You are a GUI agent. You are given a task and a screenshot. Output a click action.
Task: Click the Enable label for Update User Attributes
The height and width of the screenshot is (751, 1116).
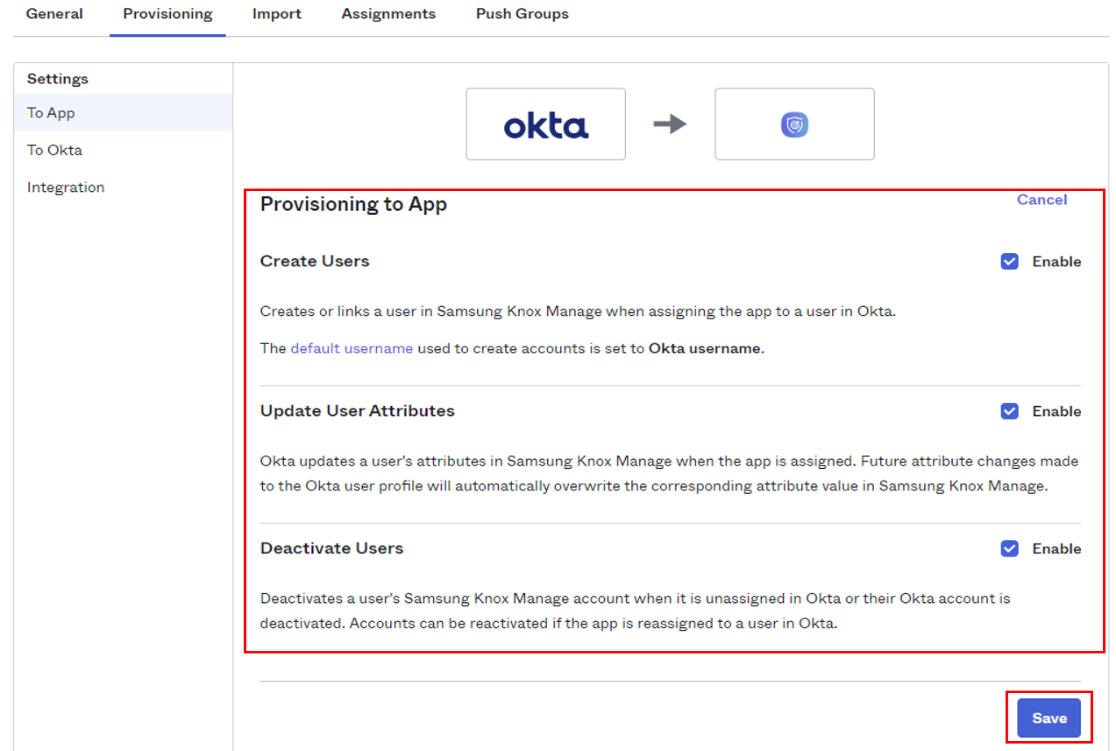point(1056,411)
